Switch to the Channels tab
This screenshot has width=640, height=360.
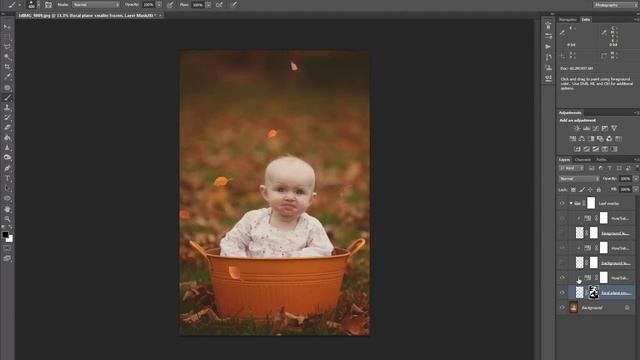pos(582,160)
